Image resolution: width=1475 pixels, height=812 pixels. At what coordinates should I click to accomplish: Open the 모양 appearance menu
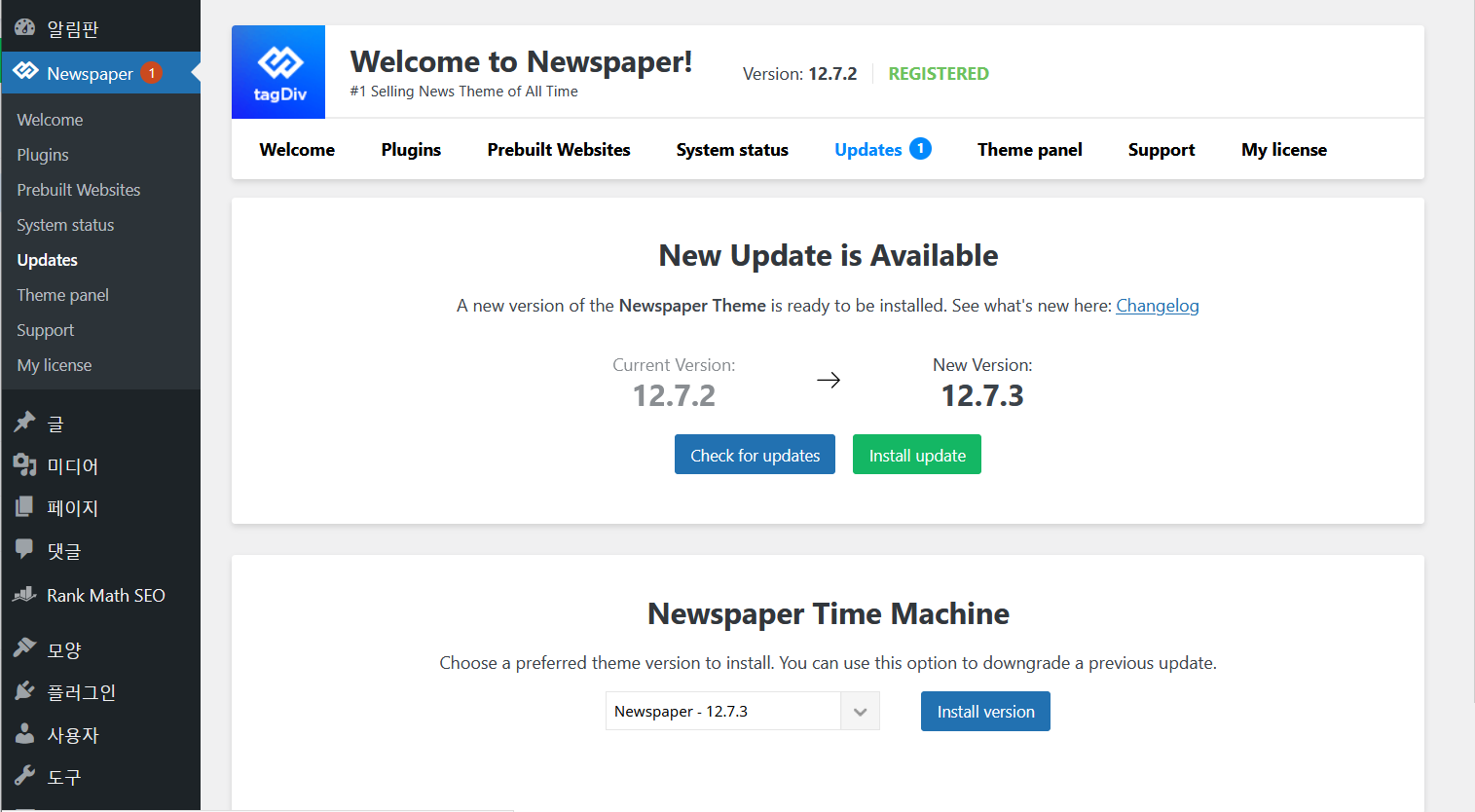101,649
